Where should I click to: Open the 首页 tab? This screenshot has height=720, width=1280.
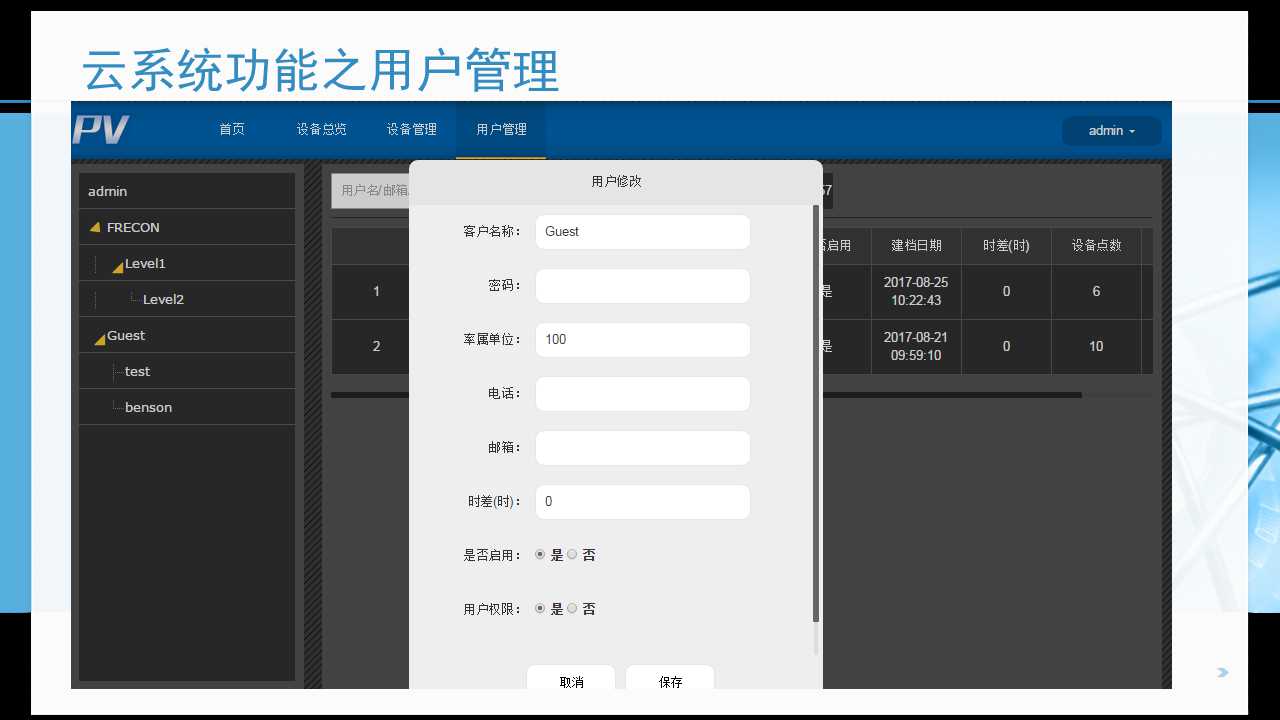(x=231, y=129)
